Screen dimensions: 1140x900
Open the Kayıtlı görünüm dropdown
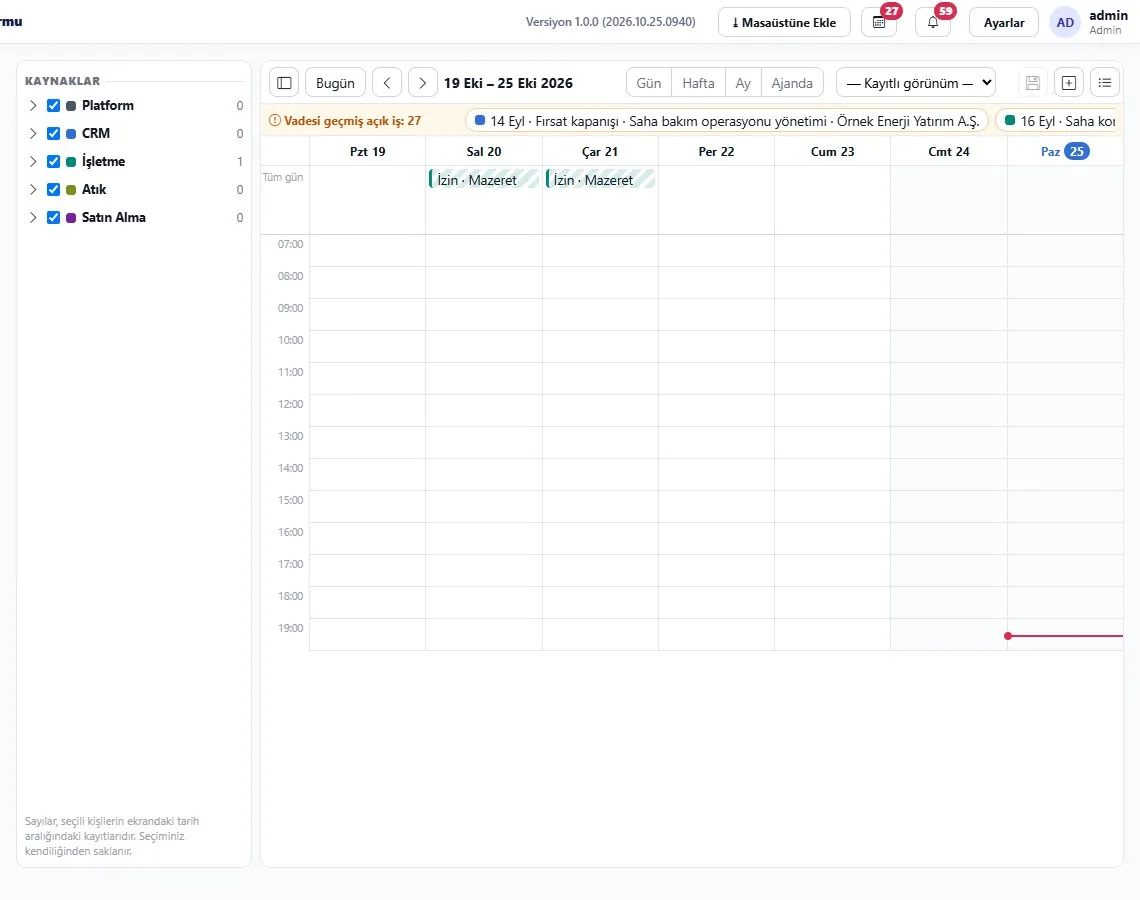pos(916,83)
